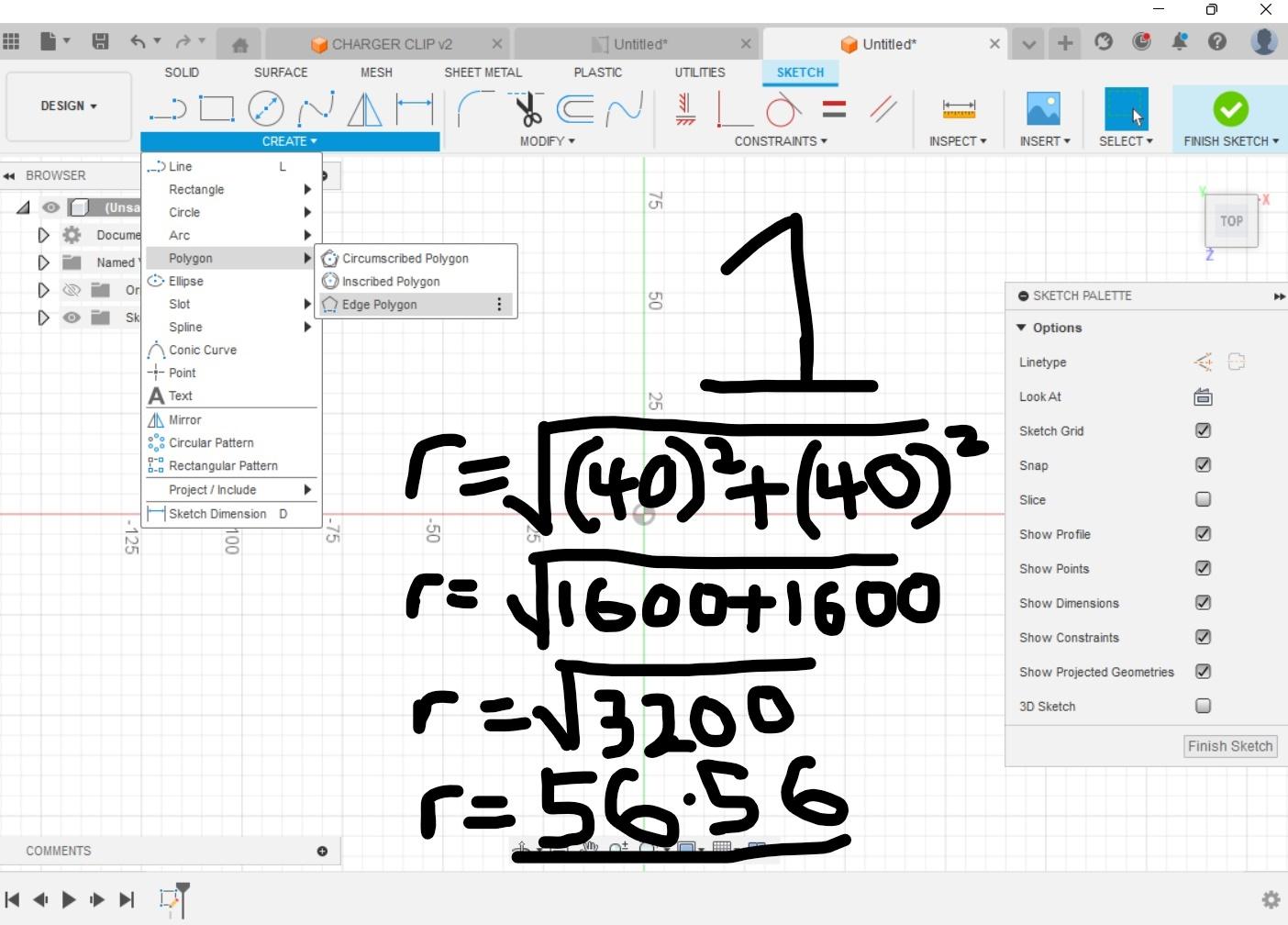
Task: Activate the Circle sketch tool
Action: [266, 108]
